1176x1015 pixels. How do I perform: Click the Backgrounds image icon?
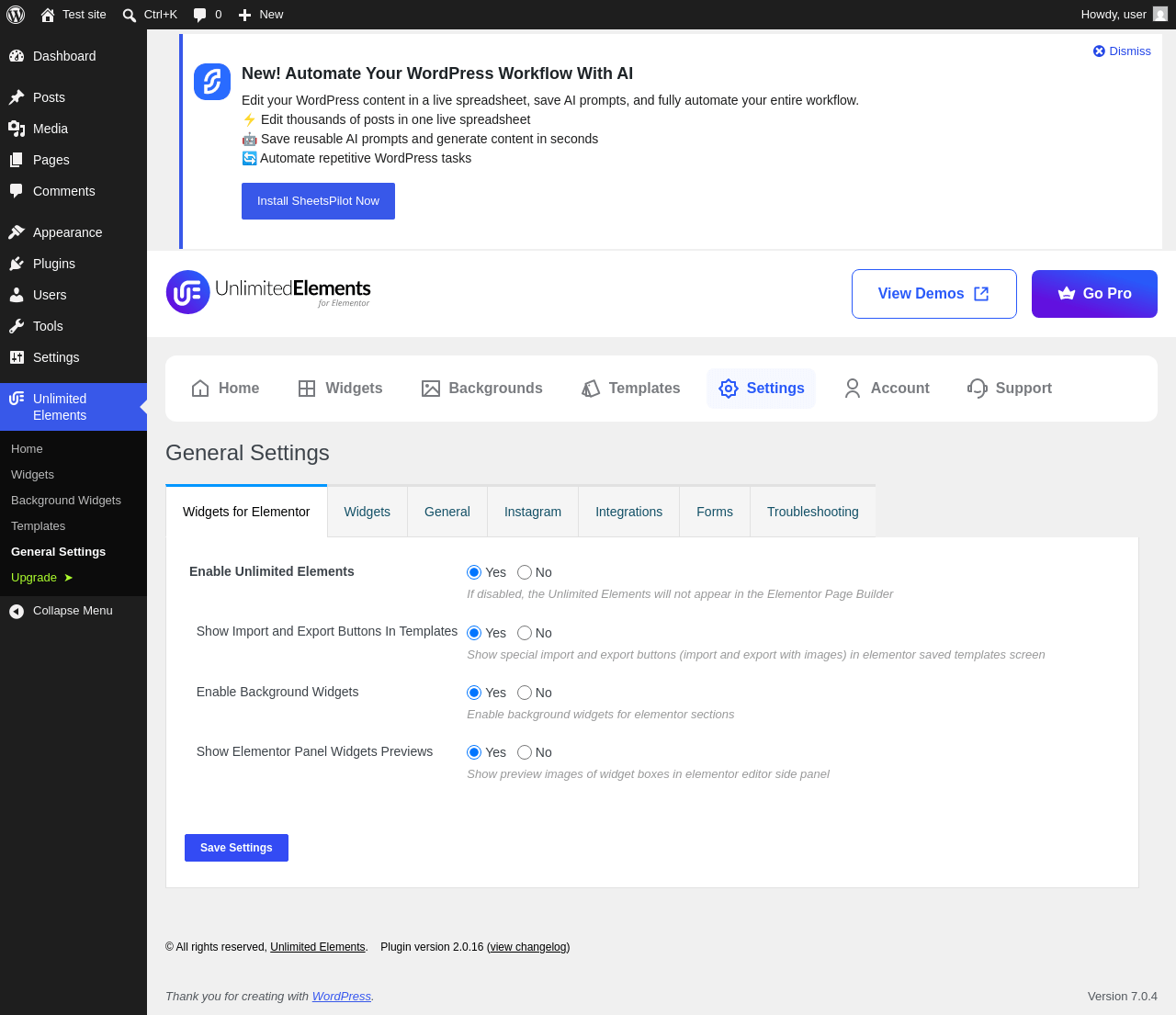(x=431, y=389)
